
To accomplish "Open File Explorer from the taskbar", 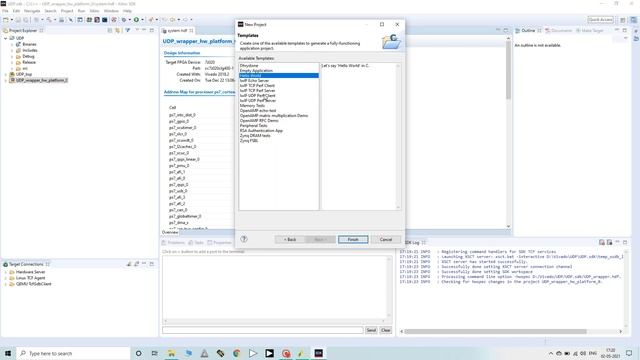I will [x=171, y=353].
